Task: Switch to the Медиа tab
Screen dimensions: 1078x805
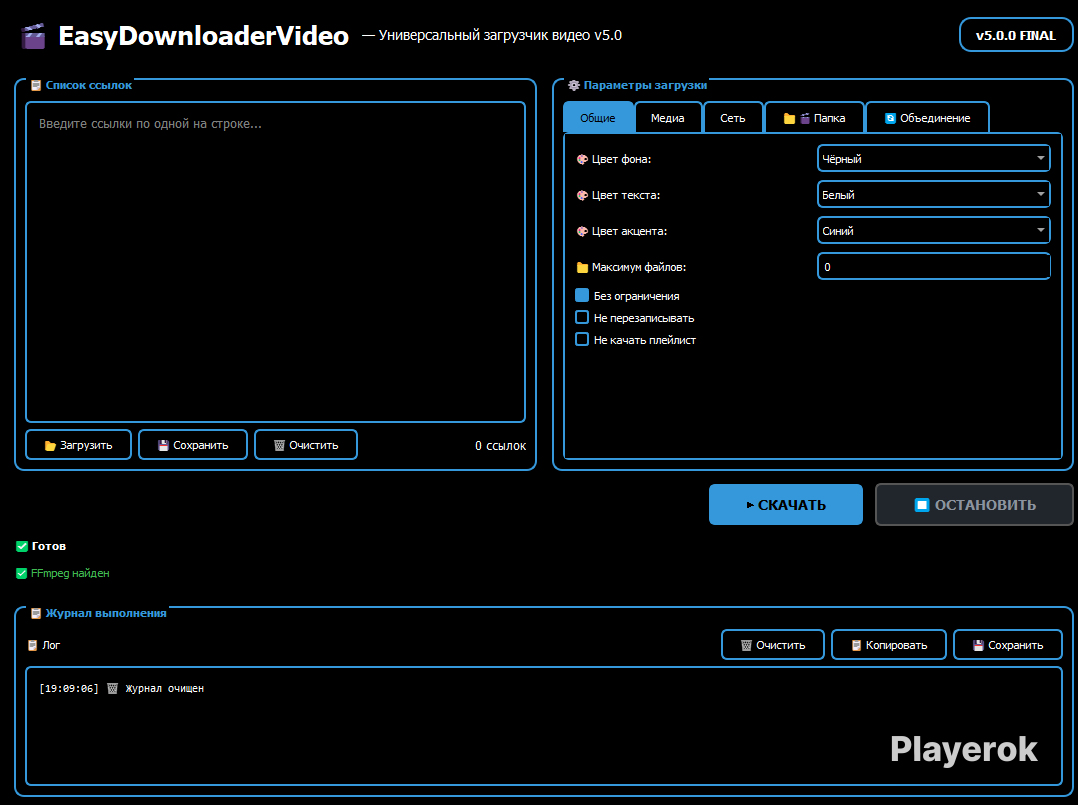Action: (668, 118)
